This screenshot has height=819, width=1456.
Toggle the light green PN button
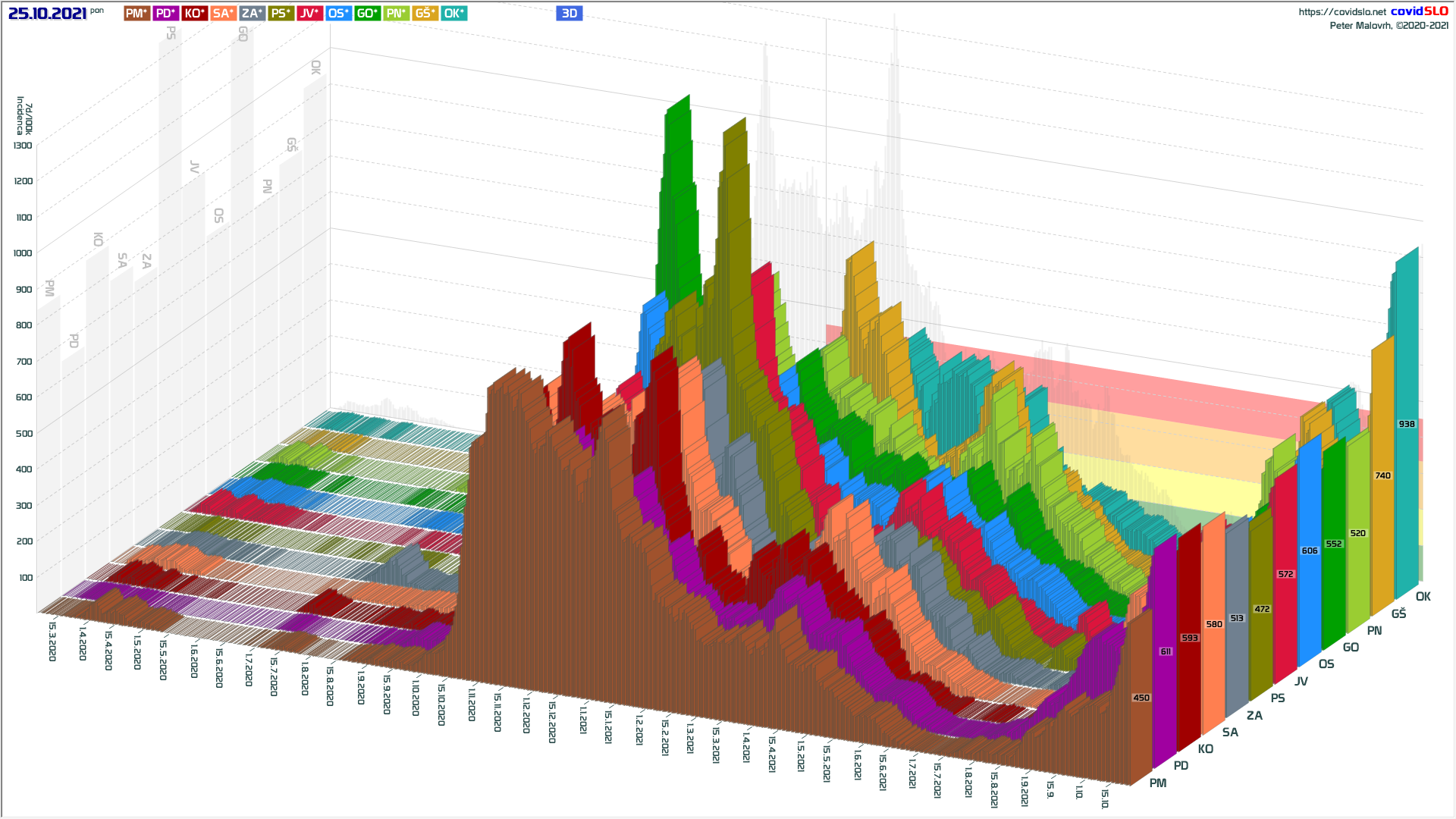click(396, 13)
